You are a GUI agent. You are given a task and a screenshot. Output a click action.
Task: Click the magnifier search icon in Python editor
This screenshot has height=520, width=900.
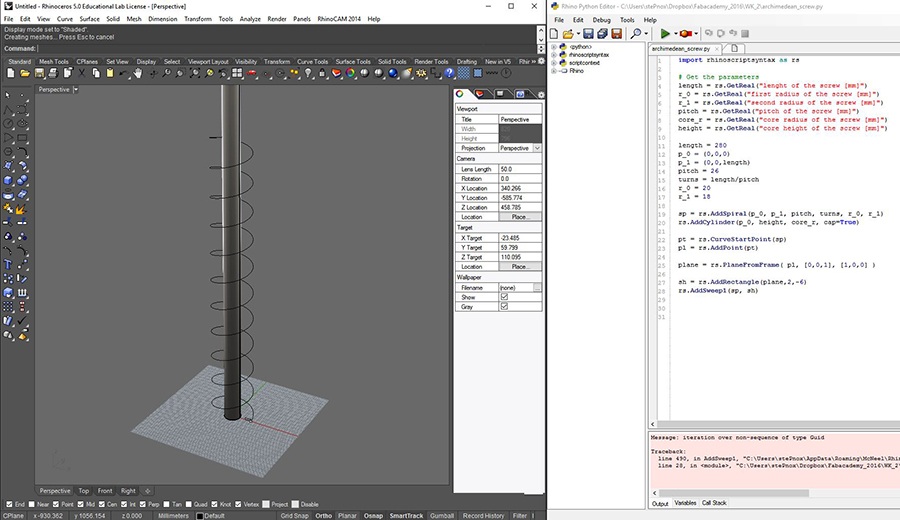click(636, 34)
